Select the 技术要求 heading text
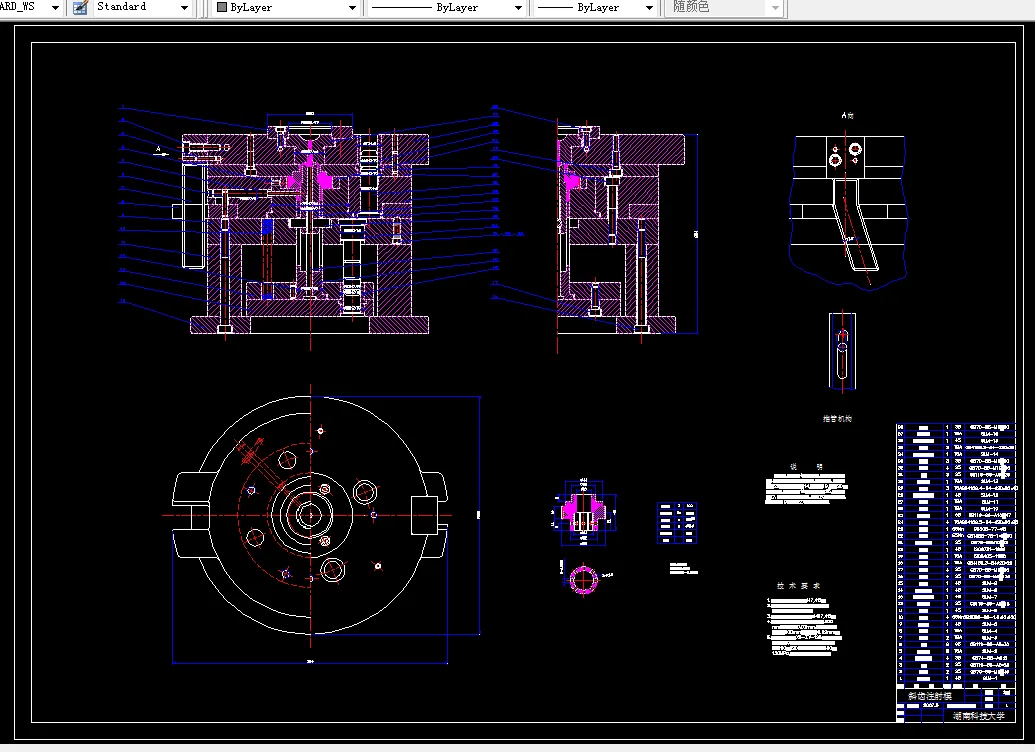The width and height of the screenshot is (1035, 752). coord(798,586)
